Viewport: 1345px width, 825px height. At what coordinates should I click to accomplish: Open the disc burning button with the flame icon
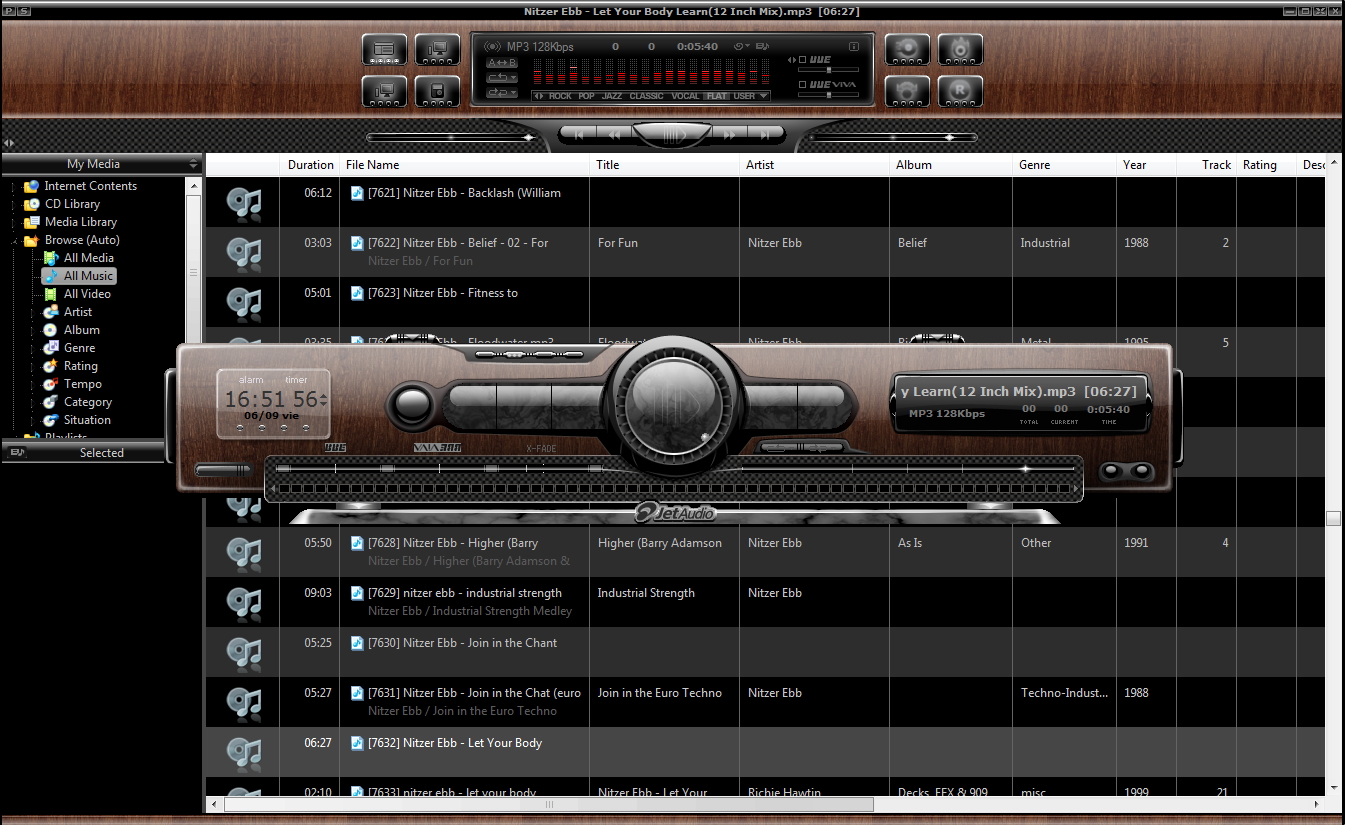pos(960,50)
